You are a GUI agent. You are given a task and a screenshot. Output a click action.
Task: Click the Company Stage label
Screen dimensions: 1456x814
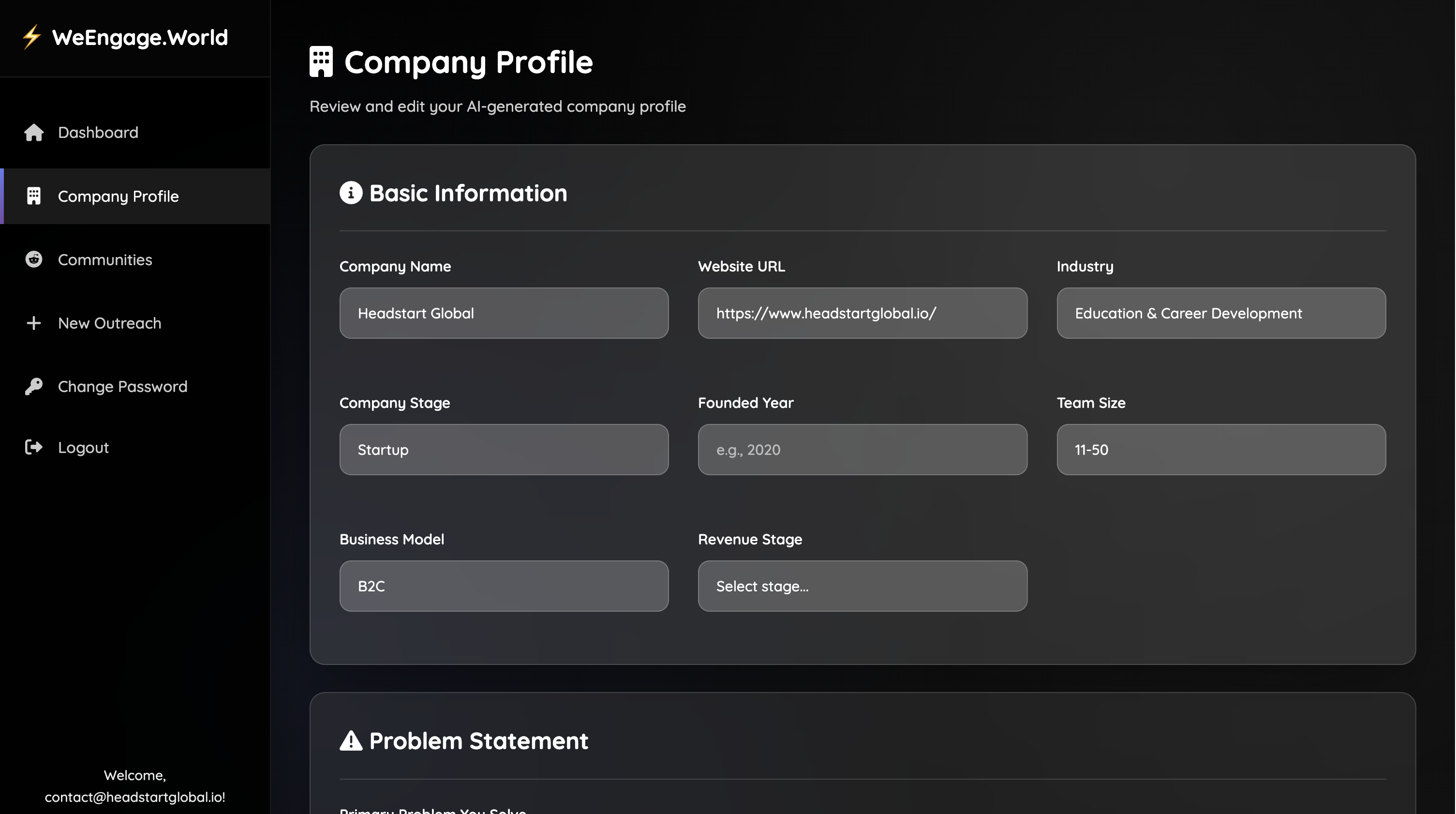click(395, 403)
